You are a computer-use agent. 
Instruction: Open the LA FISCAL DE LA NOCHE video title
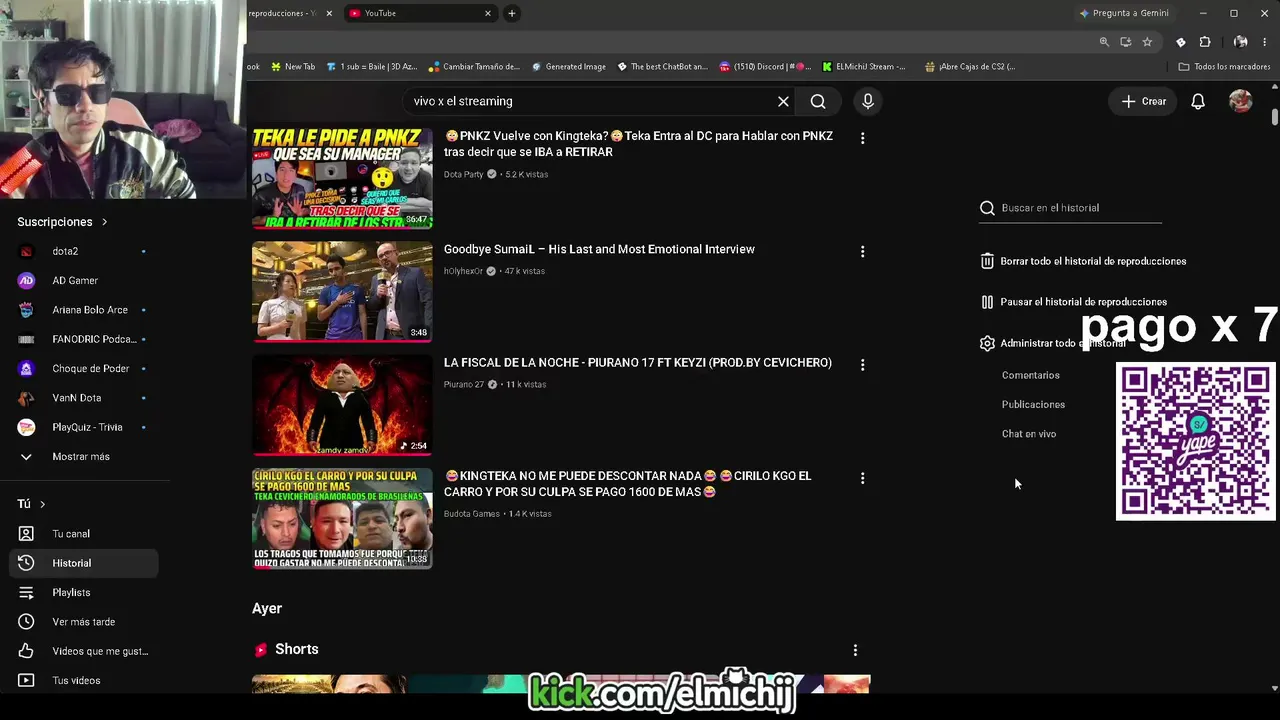[x=638, y=363]
